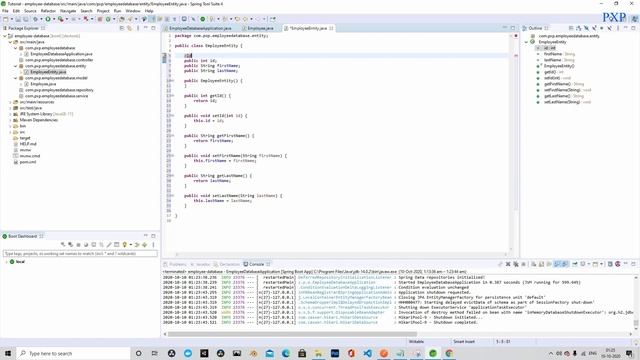640x360 pixels.
Task: Select Employee.java in Package Explorer
Action: coord(43,84)
